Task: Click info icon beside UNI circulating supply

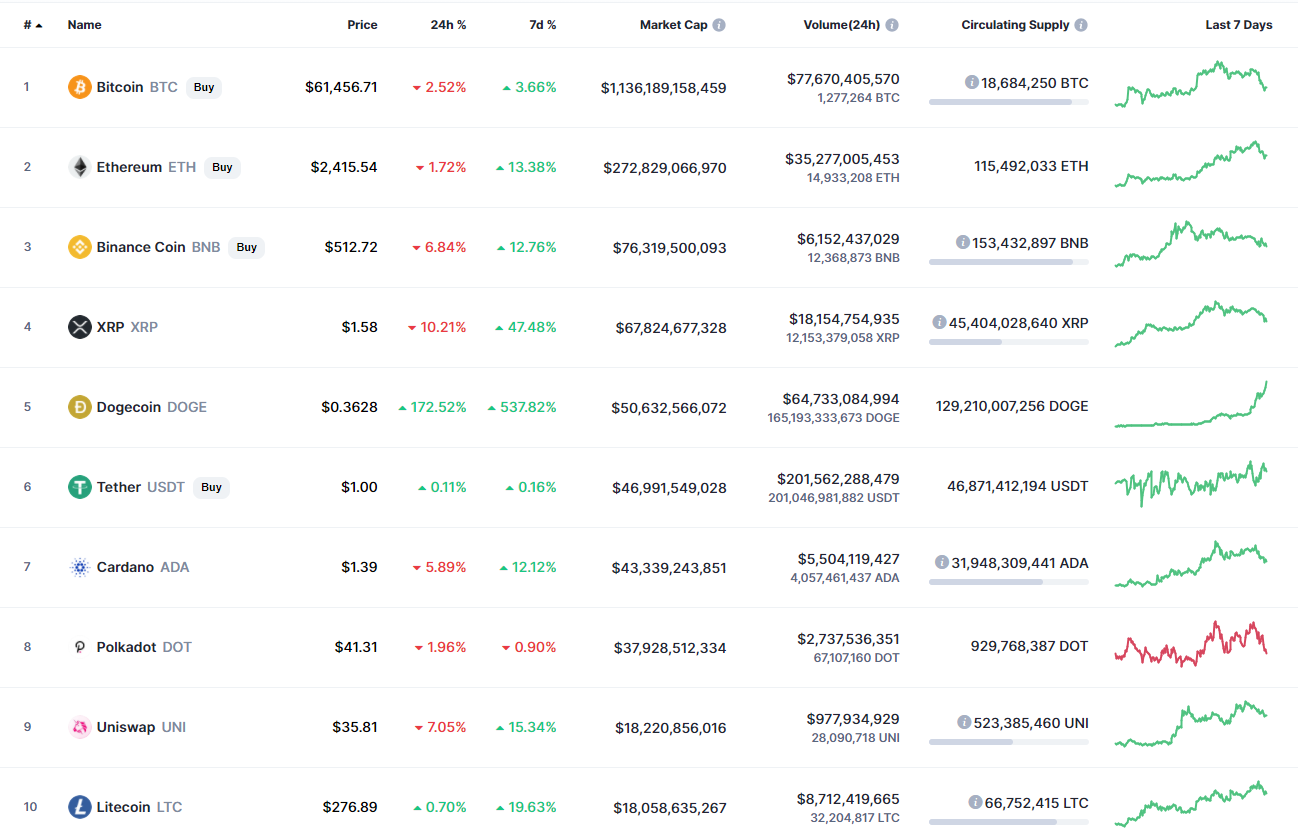Action: coord(964,722)
